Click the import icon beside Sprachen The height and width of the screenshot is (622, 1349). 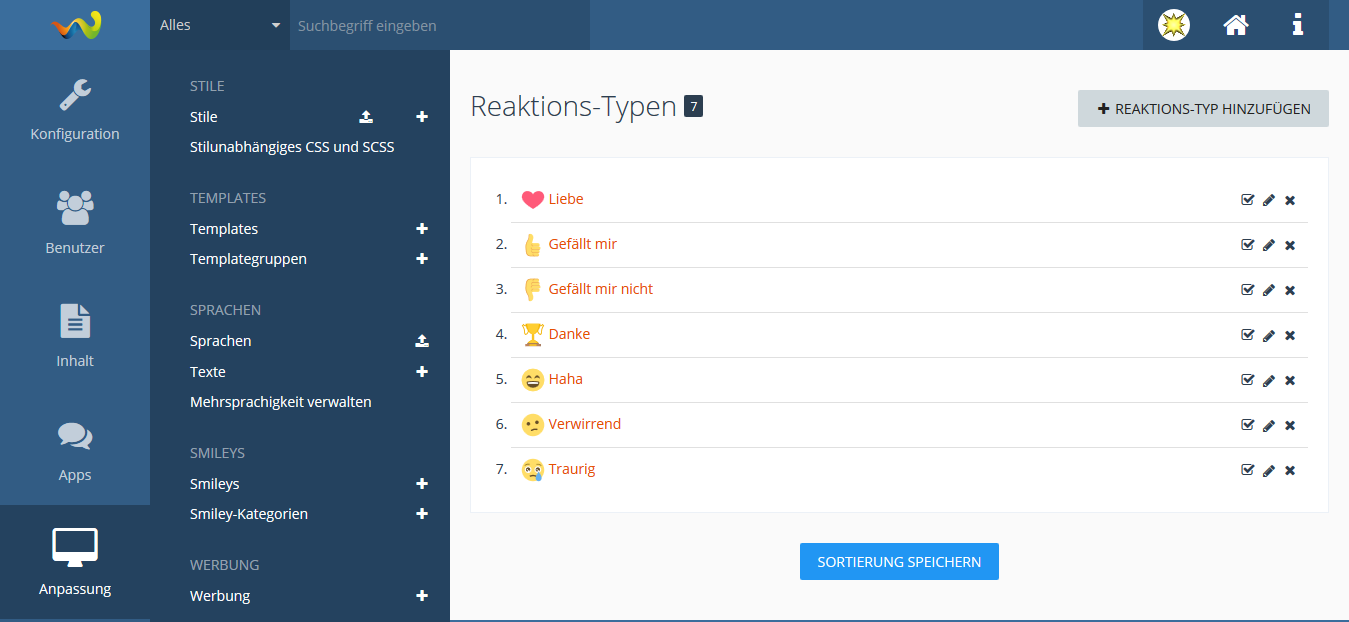coord(422,341)
